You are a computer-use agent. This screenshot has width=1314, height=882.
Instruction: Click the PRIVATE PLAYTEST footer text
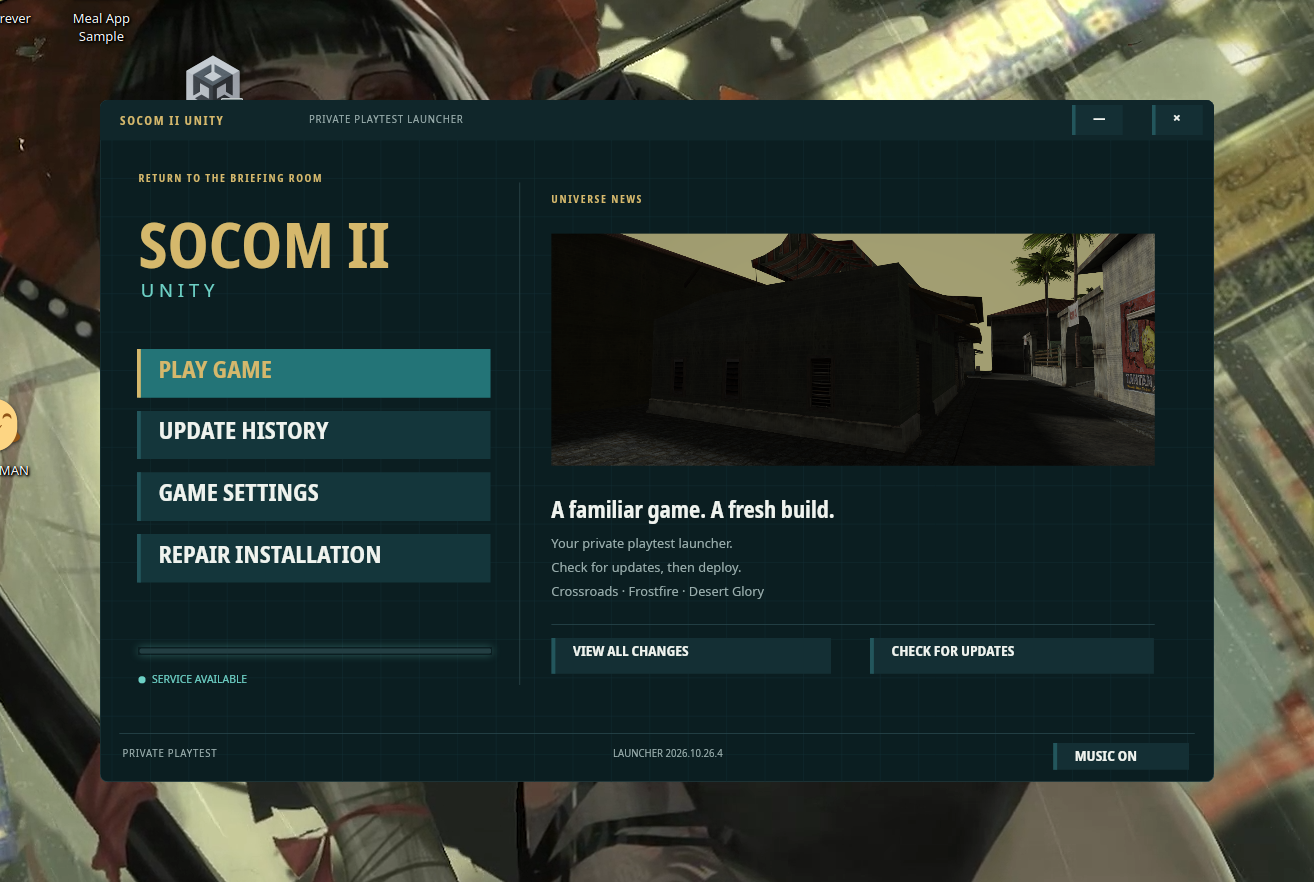[x=169, y=753]
